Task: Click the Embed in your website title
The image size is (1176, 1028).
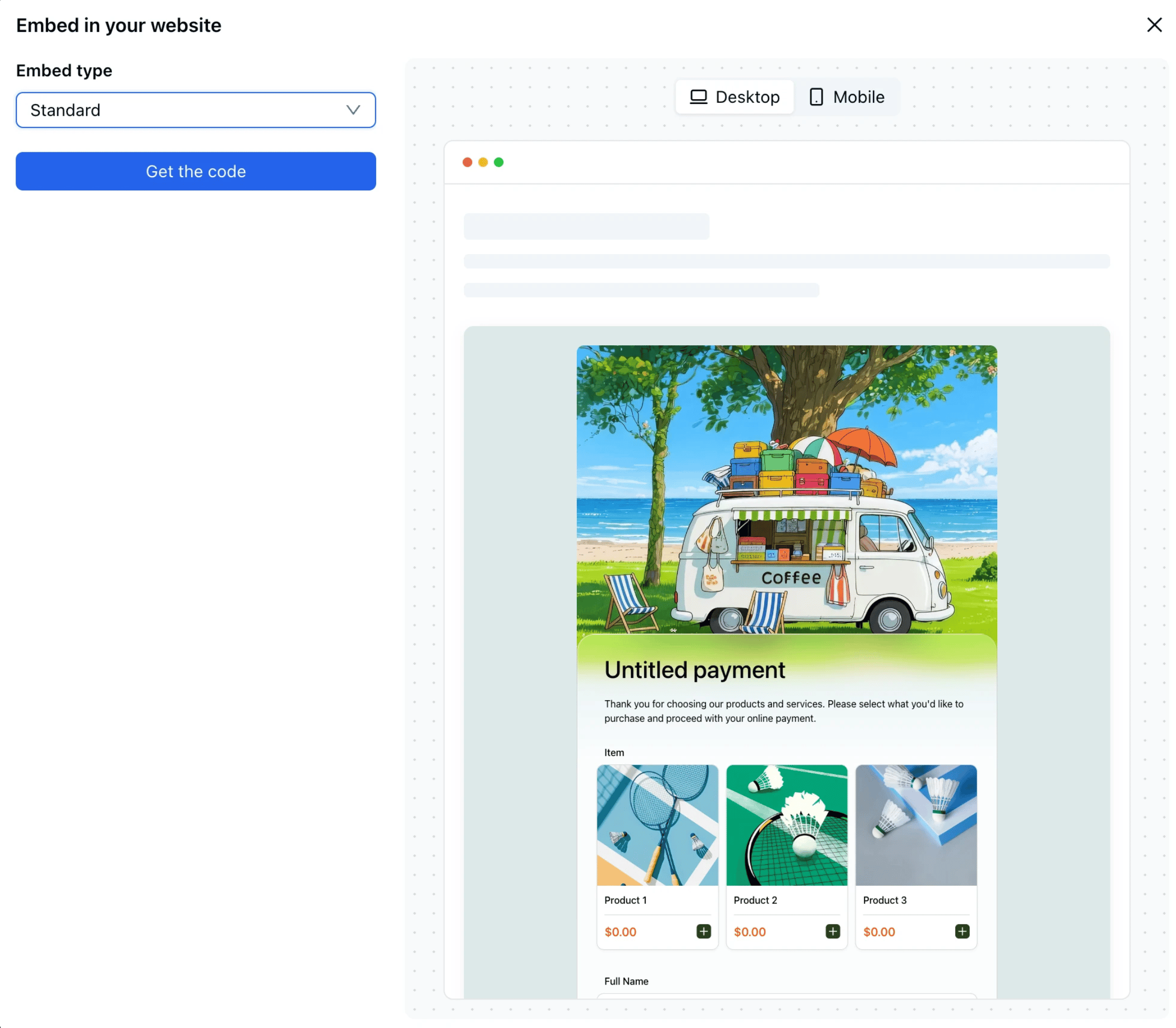Action: pos(118,25)
